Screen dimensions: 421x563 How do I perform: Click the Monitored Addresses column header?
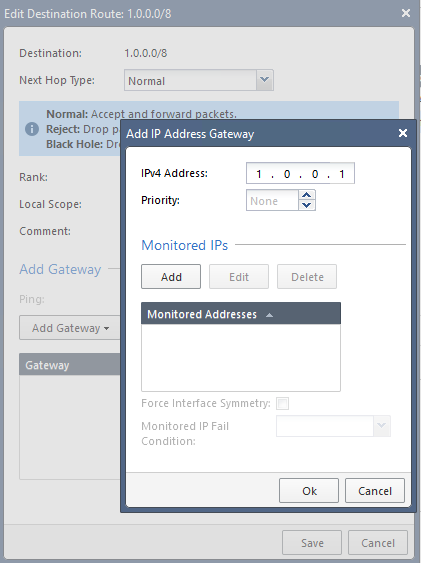tap(241, 314)
